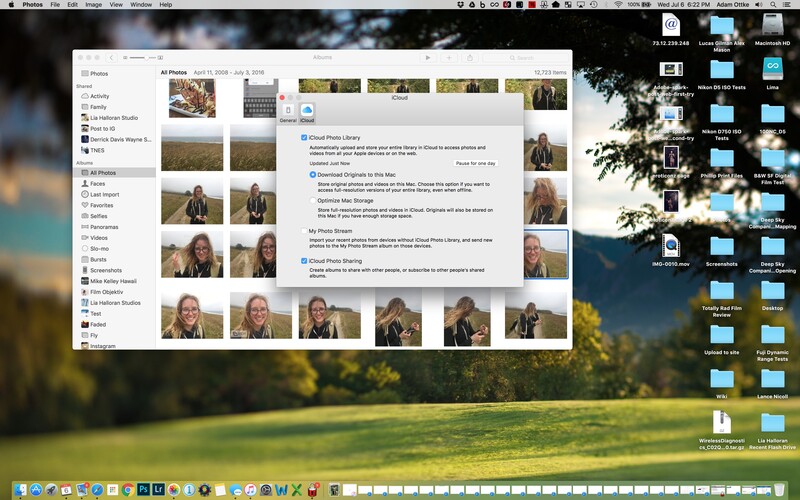The image size is (800, 500).
Task: Open the share icon in Photos toolbar
Action: click(x=470, y=58)
